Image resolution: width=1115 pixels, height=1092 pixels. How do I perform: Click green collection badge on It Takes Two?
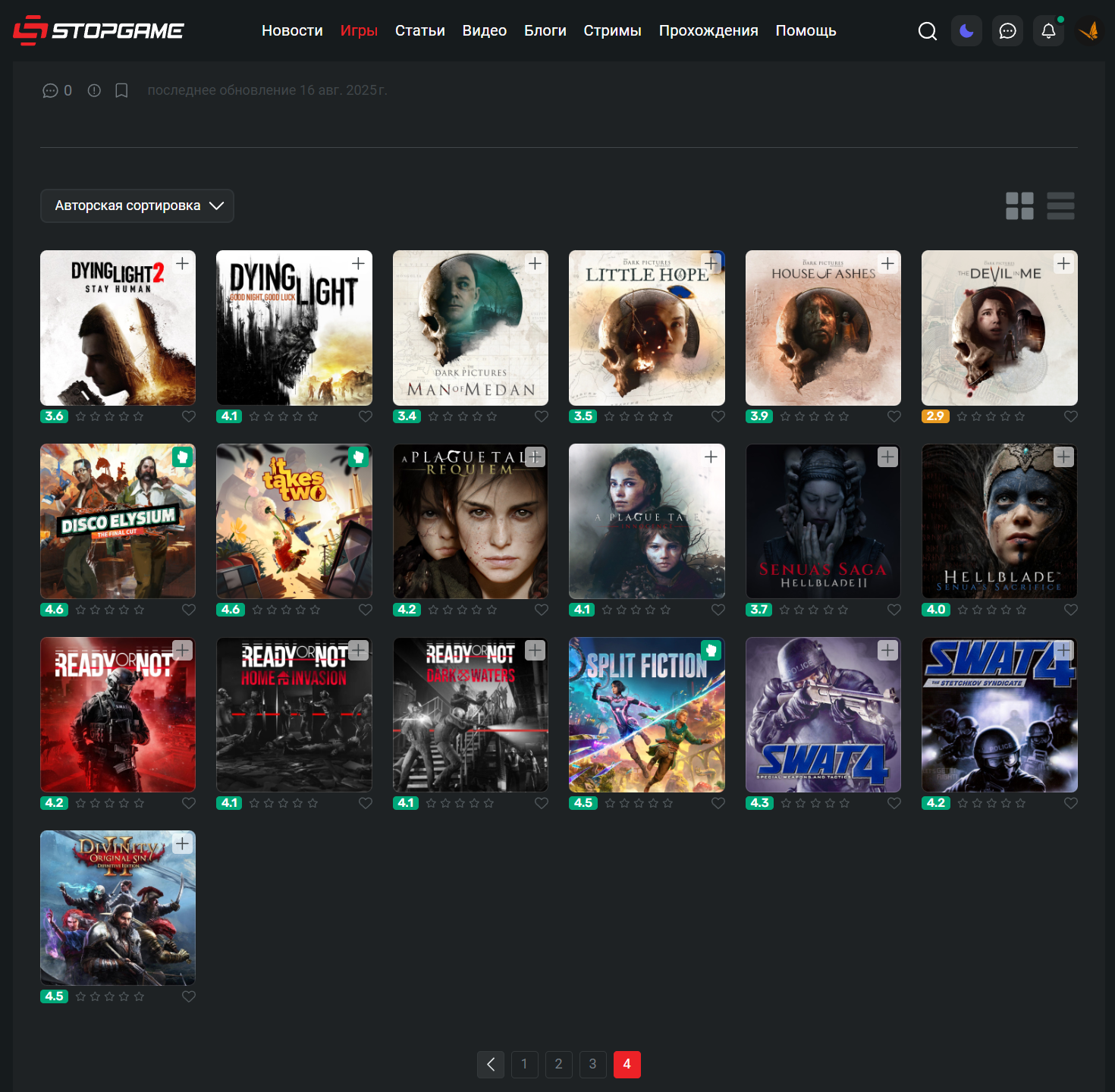click(x=358, y=457)
